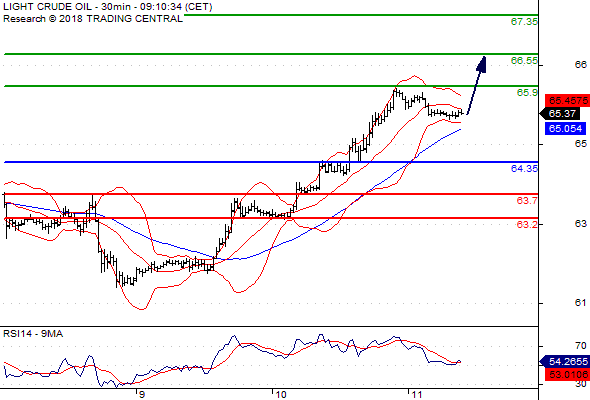Viewport: 590px width, 400px height.
Task: Select the blue 64.35 pivot label
Action: 524,169
